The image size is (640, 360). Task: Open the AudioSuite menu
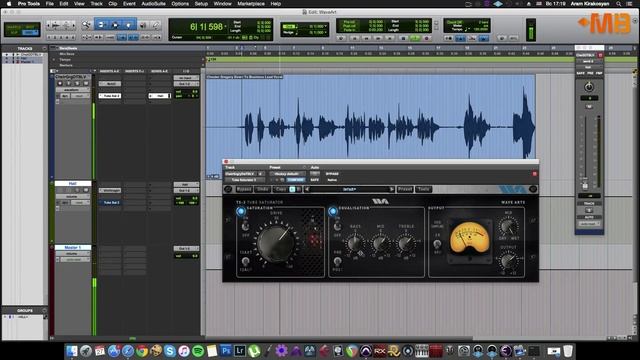(153, 4)
